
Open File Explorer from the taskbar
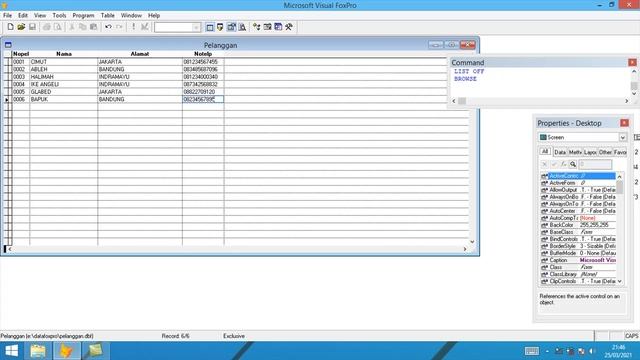(x=38, y=351)
